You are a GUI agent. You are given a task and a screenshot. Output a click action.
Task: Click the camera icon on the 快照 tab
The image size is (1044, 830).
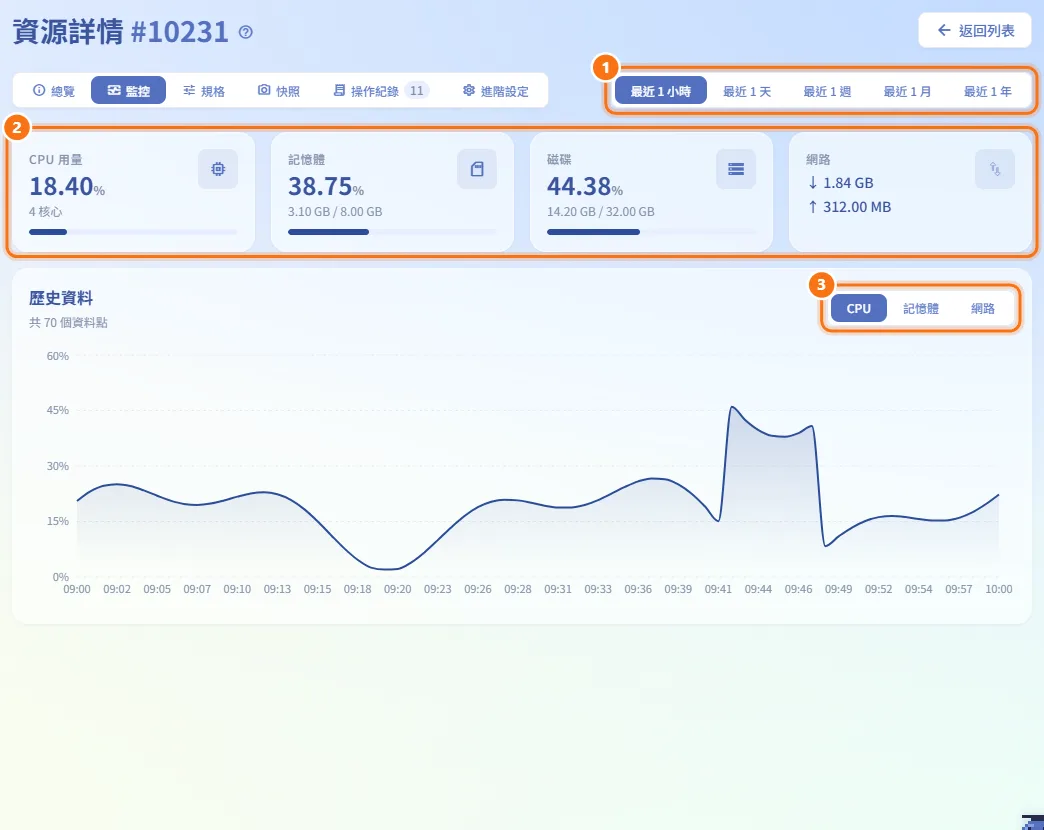click(x=264, y=90)
